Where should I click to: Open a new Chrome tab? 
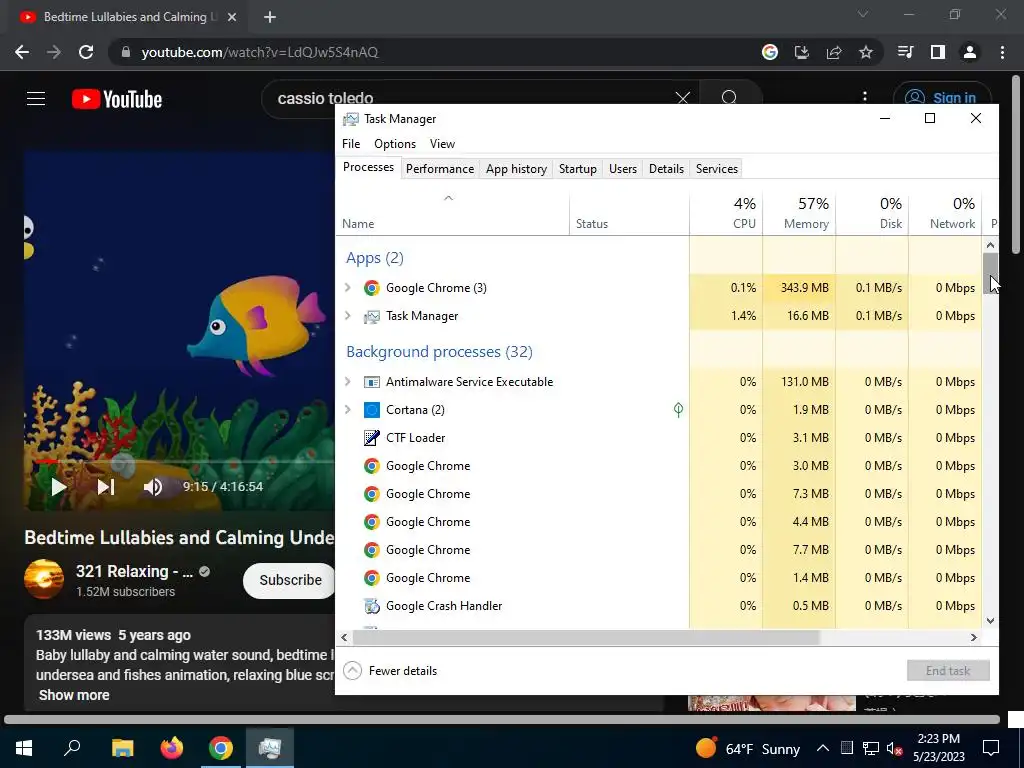[x=270, y=17]
